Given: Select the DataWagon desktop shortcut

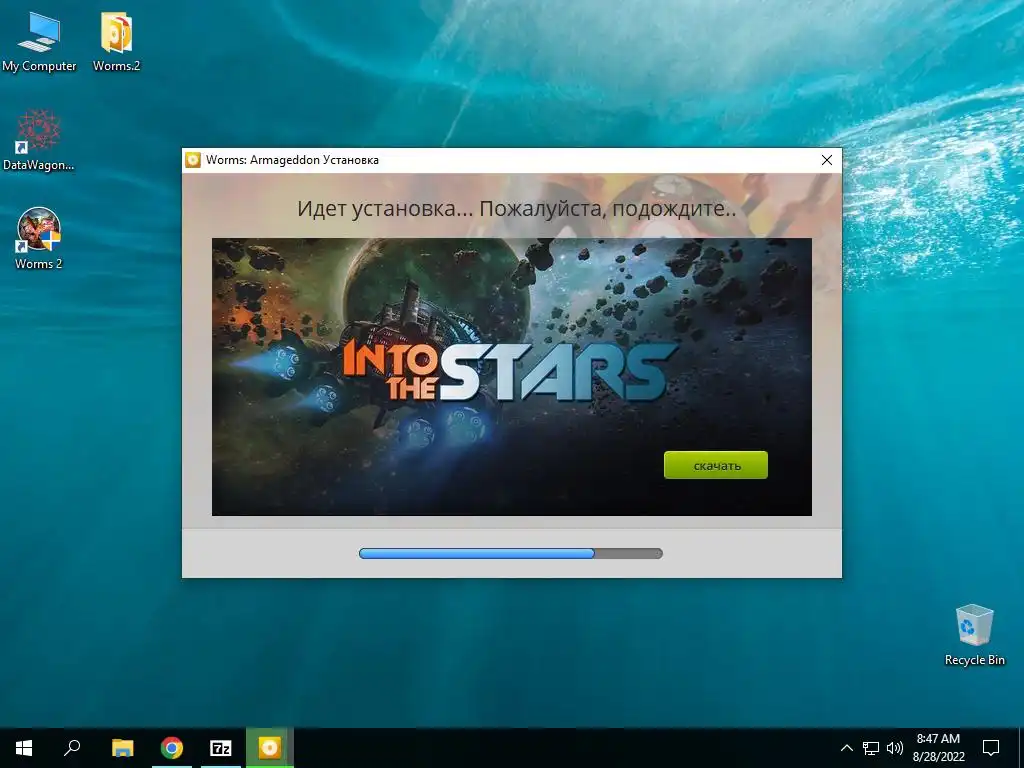Looking at the screenshot, I should point(39,140).
